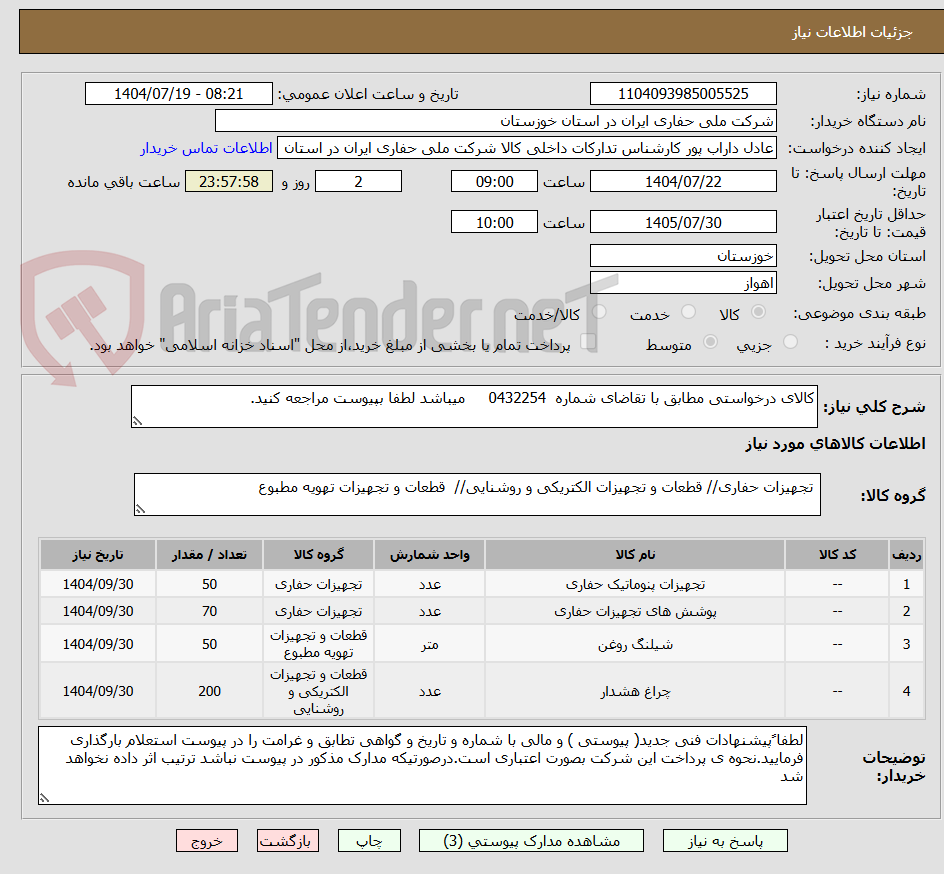This screenshot has height=874, width=944.
Task: Choose جزیی purchase process type
Action: [x=789, y=340]
